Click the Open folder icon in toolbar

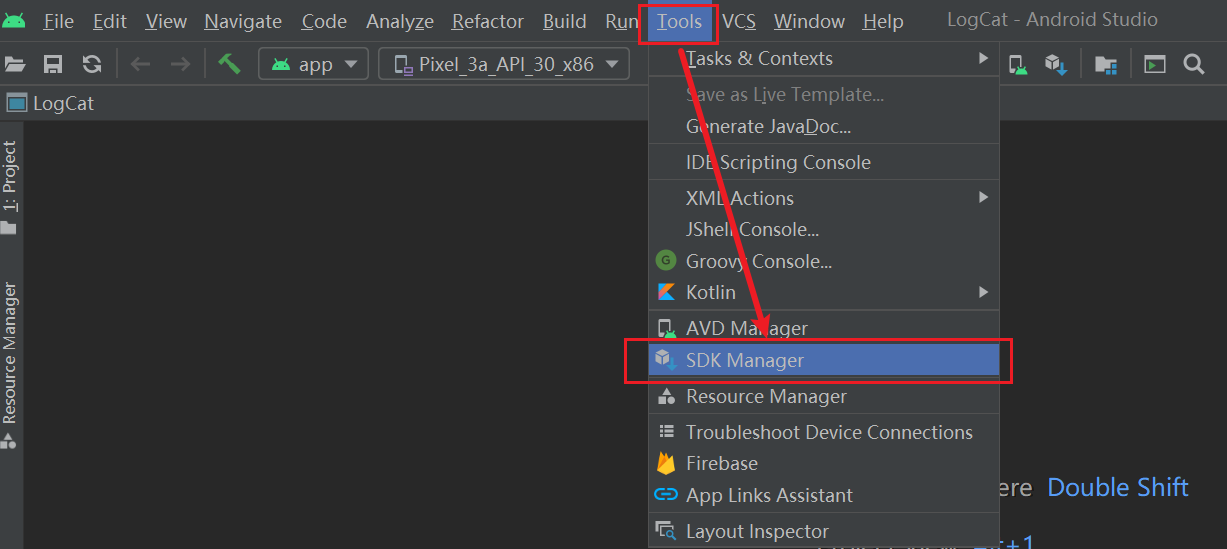point(14,65)
